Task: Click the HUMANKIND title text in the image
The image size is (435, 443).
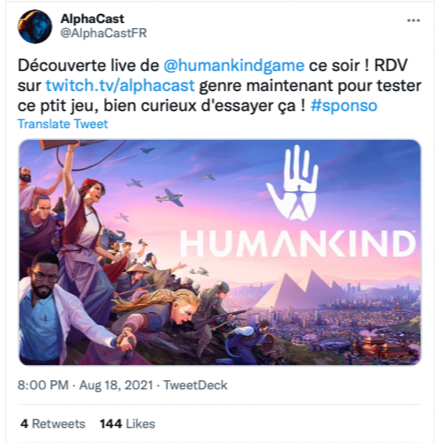Action: click(298, 244)
